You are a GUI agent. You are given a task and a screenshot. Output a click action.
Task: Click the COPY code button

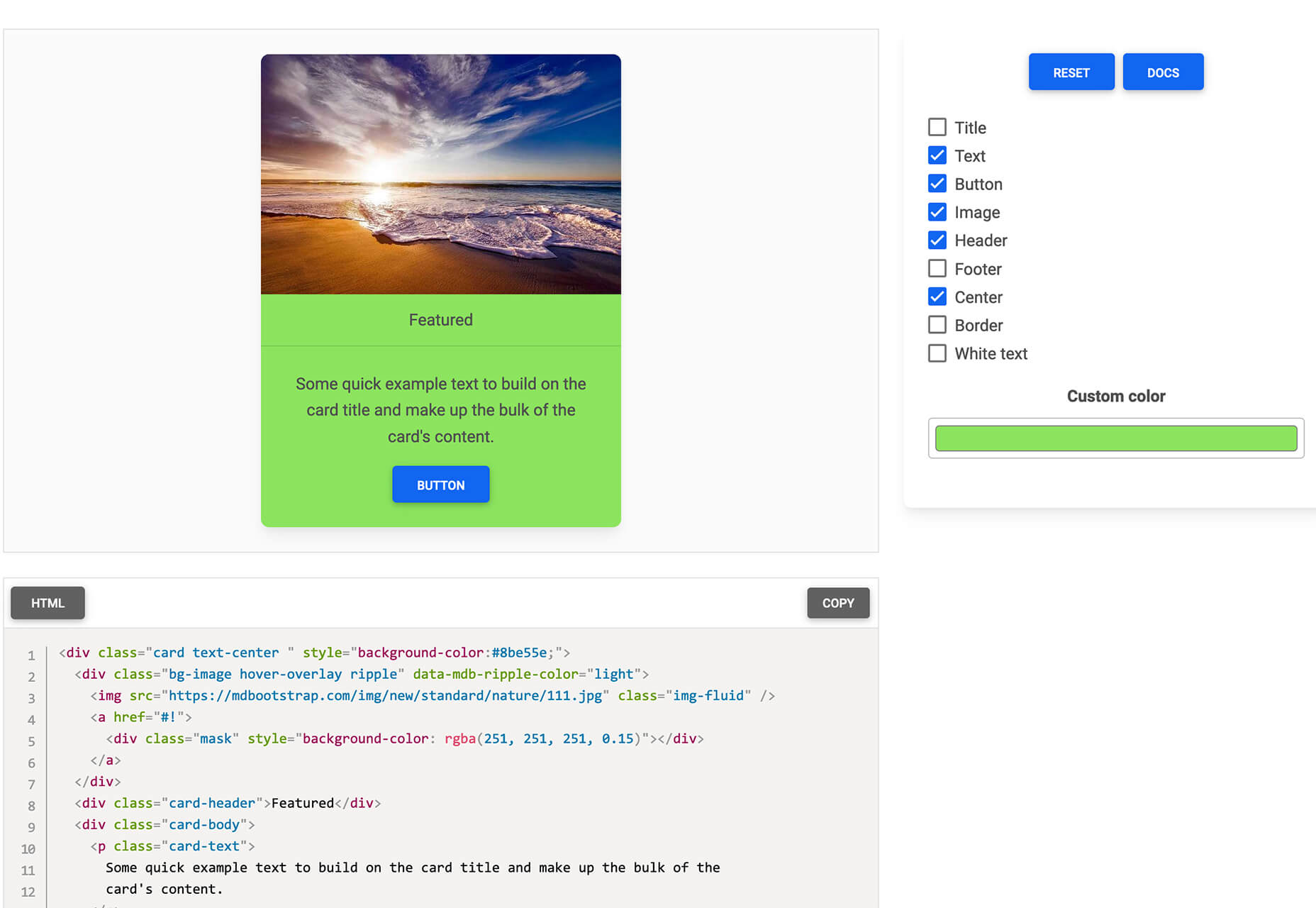(x=838, y=603)
